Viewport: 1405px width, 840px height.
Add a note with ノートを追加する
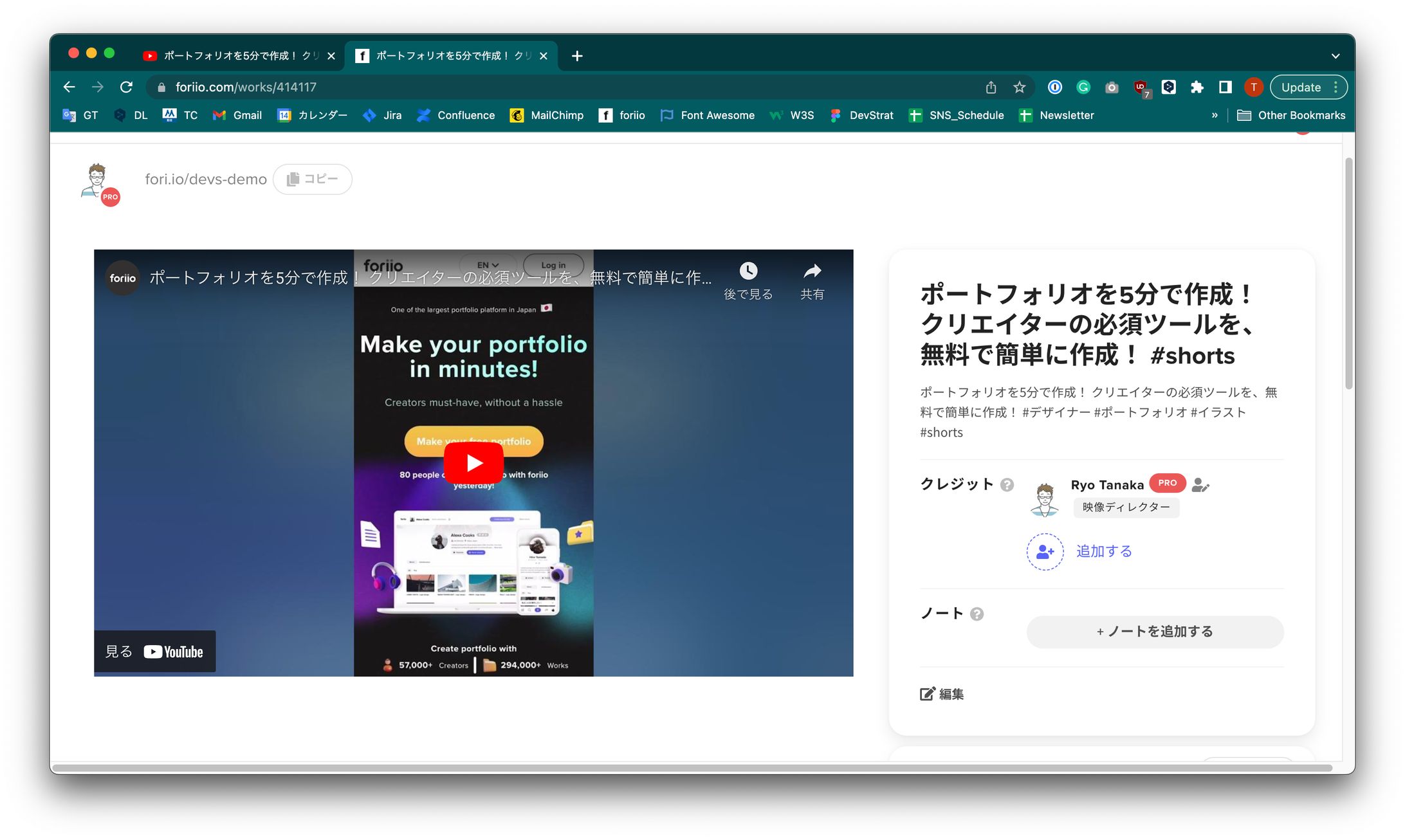click(1155, 632)
